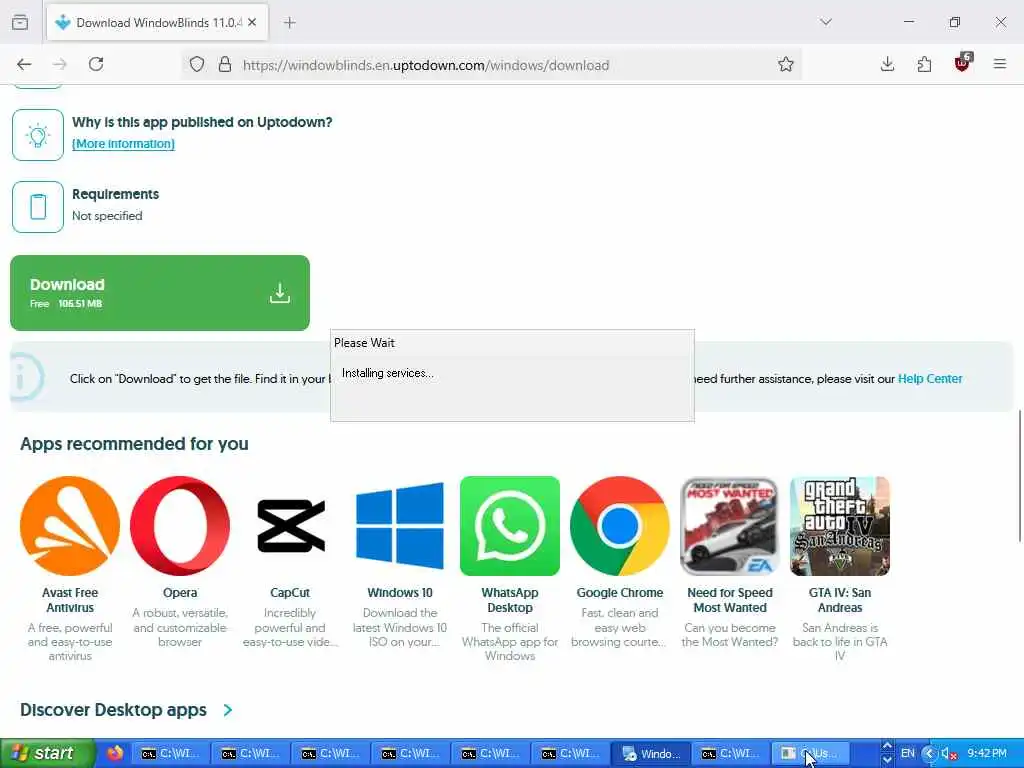The image size is (1024, 768).
Task: Click the WhatsApp Desktop title link
Action: [510, 600]
